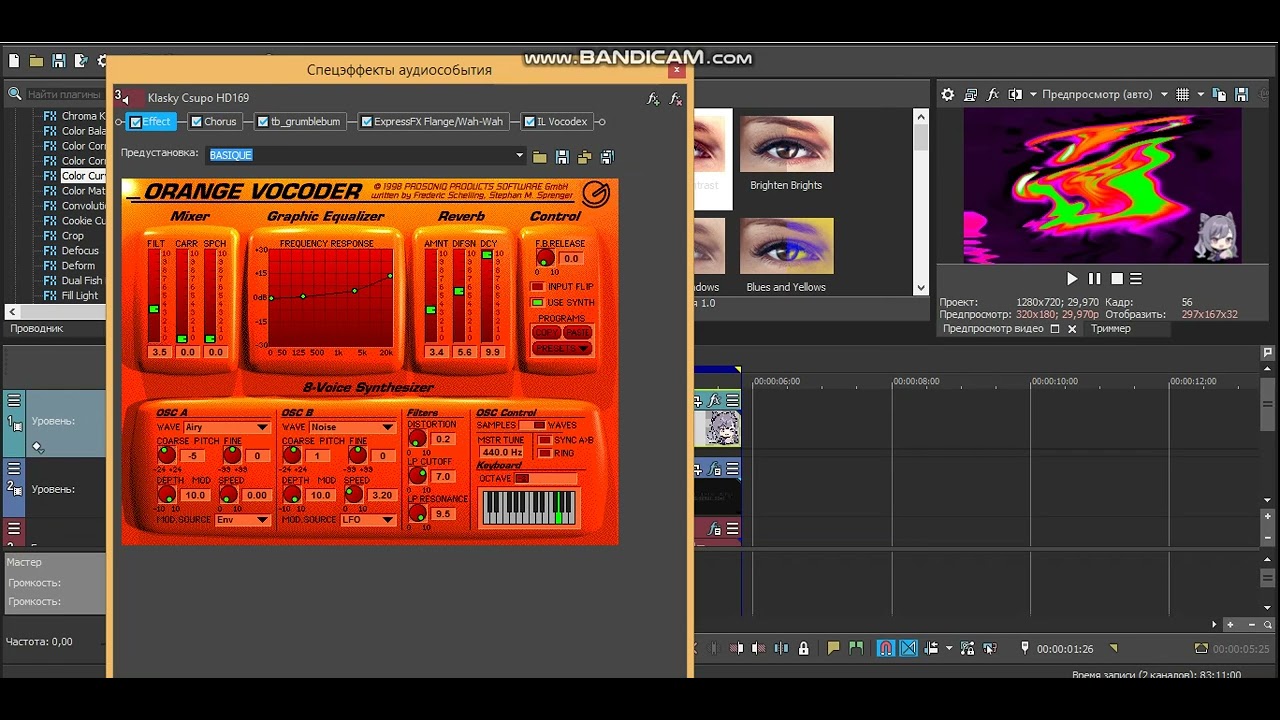Save the project with the floppy icon
The image size is (1280, 720).
click(x=59, y=61)
